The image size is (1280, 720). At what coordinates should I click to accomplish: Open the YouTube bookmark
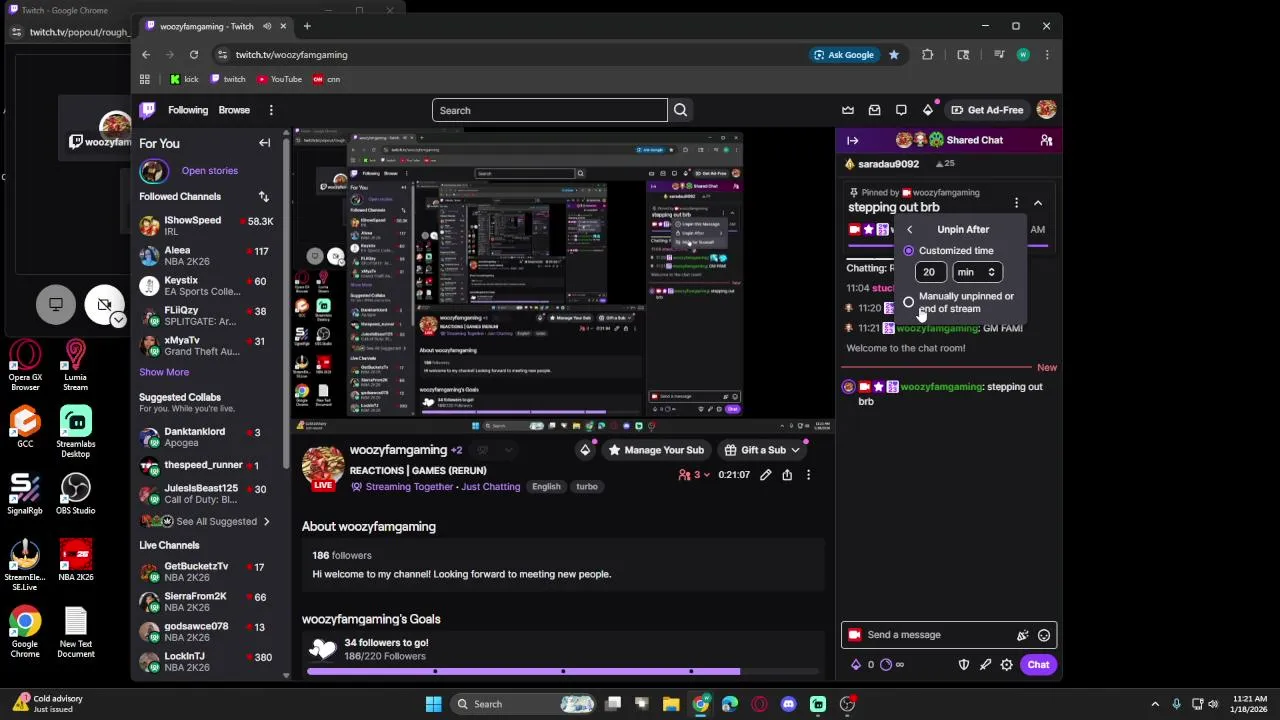(279, 80)
